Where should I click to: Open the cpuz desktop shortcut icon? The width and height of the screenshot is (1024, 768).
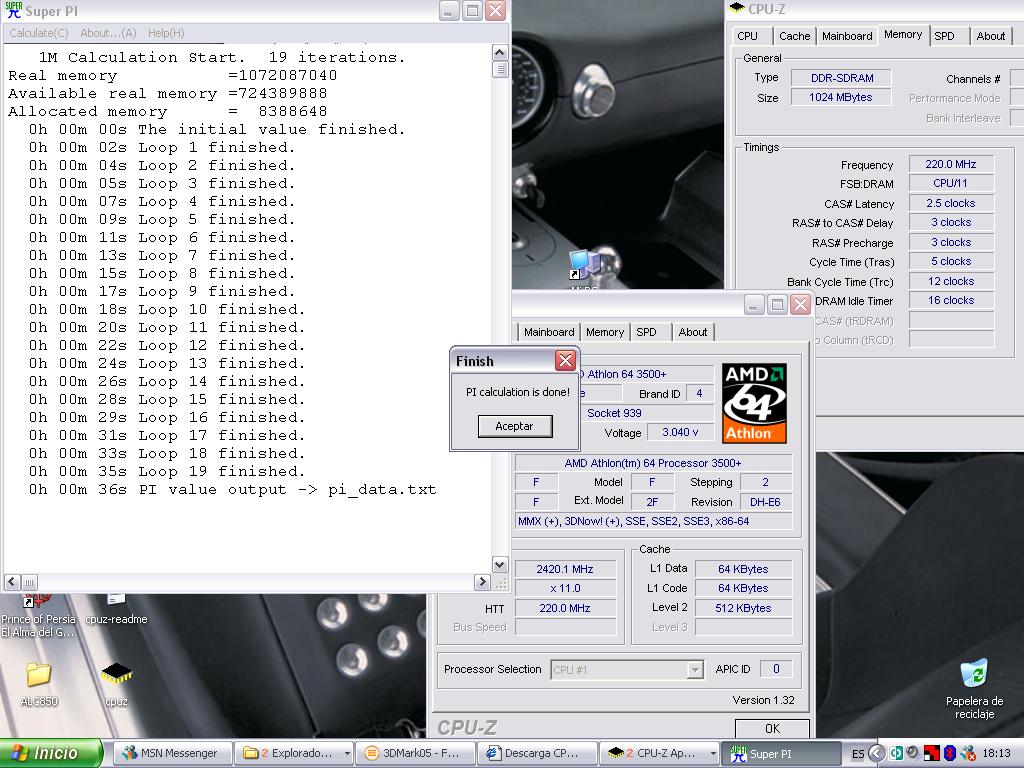(x=116, y=675)
